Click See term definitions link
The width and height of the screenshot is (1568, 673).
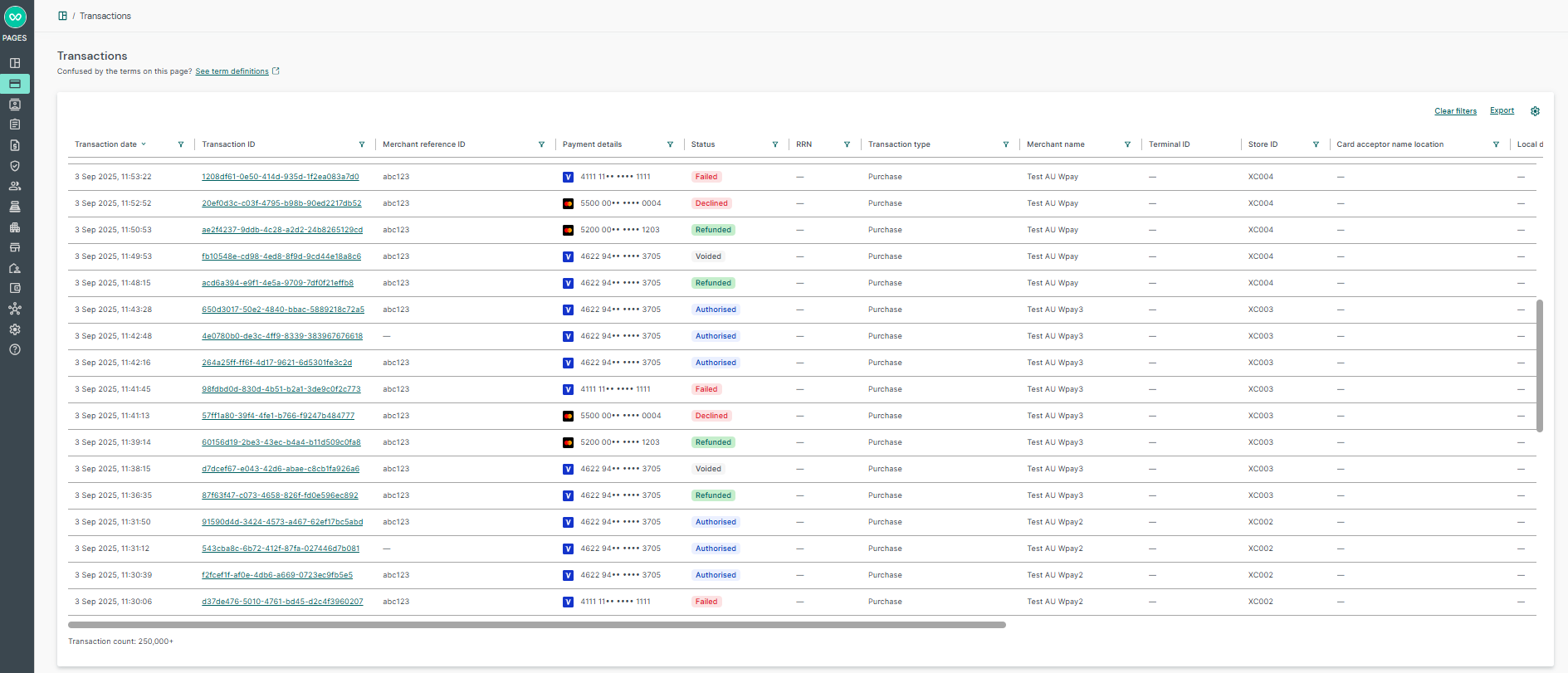click(x=232, y=71)
